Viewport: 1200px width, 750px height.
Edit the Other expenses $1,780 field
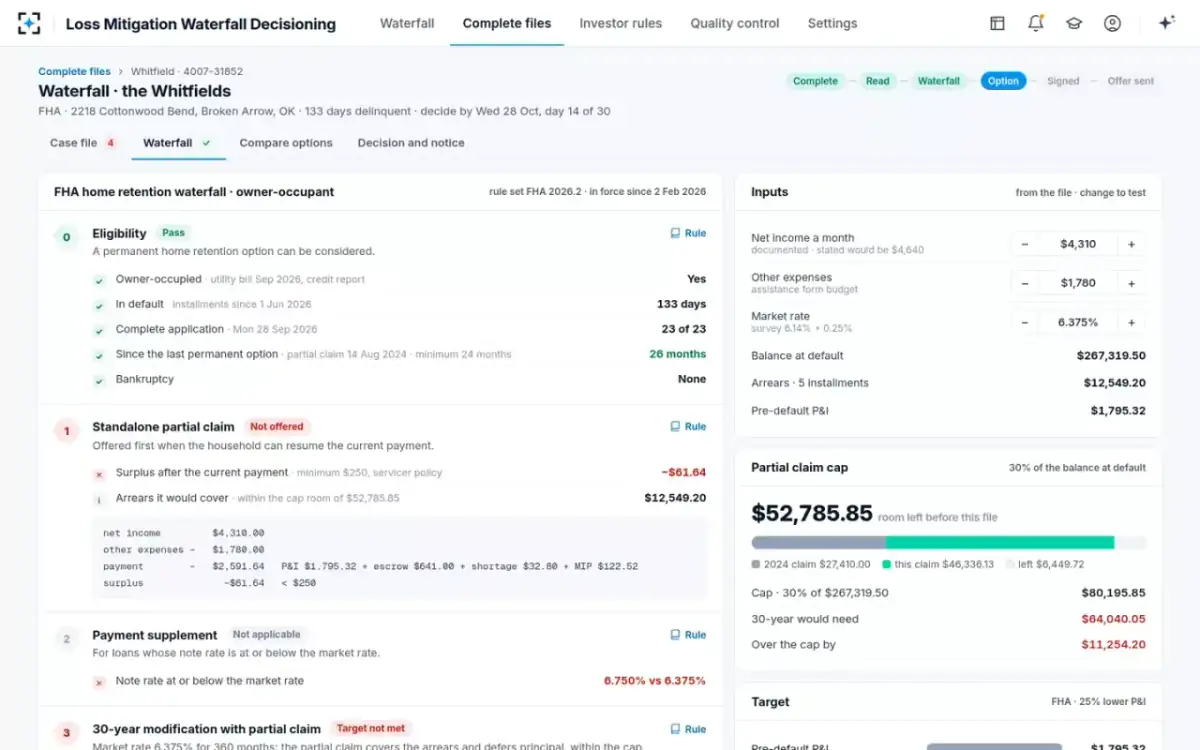(x=1078, y=283)
